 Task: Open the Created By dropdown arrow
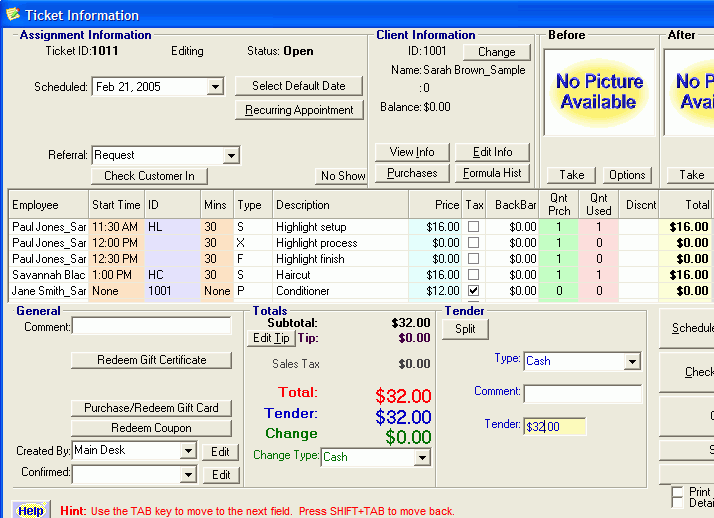pos(188,451)
